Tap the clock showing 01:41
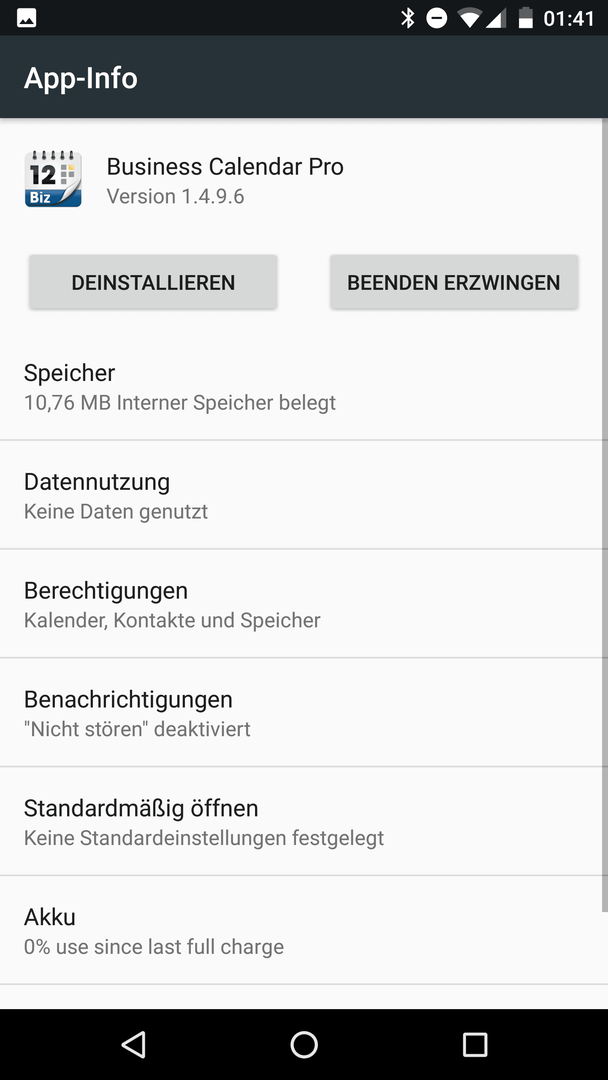608x1080 pixels. [x=569, y=19]
